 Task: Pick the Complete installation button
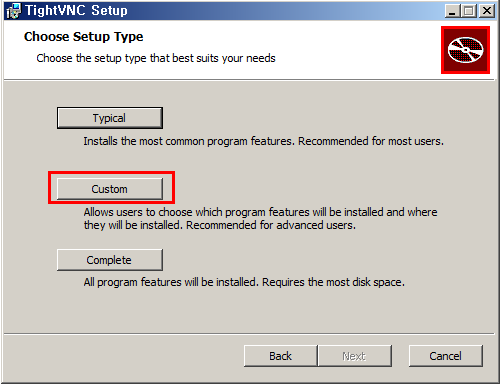pos(110,260)
